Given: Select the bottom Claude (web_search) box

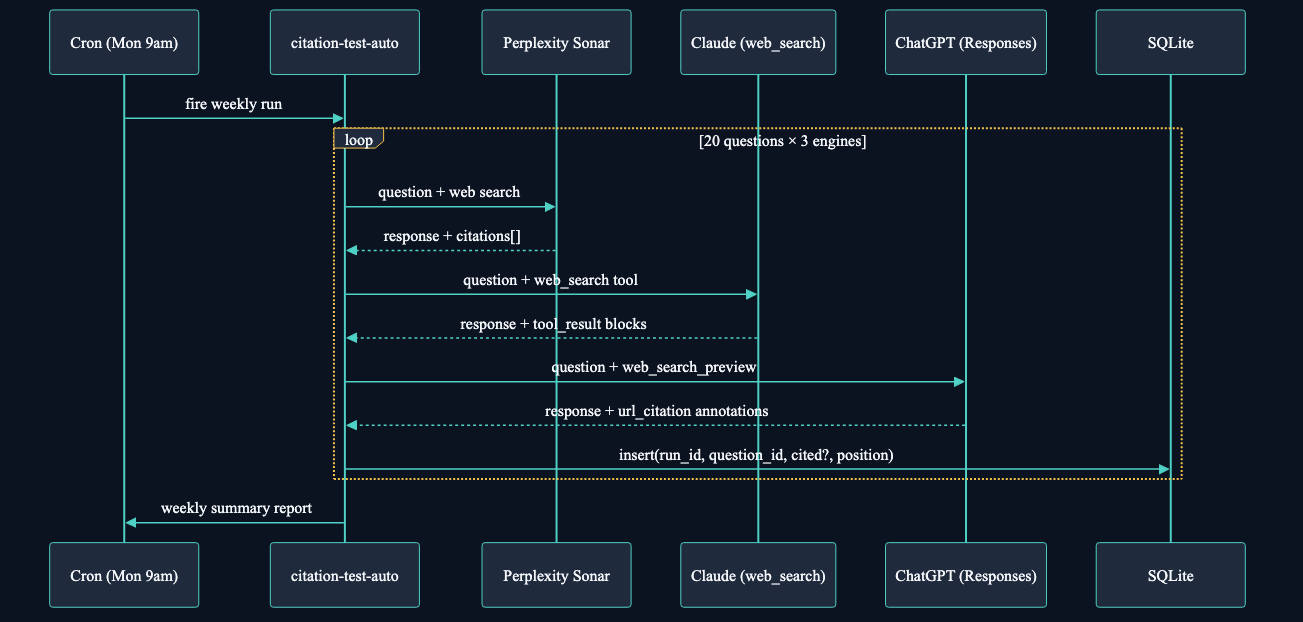Looking at the screenshot, I should click(x=758, y=575).
